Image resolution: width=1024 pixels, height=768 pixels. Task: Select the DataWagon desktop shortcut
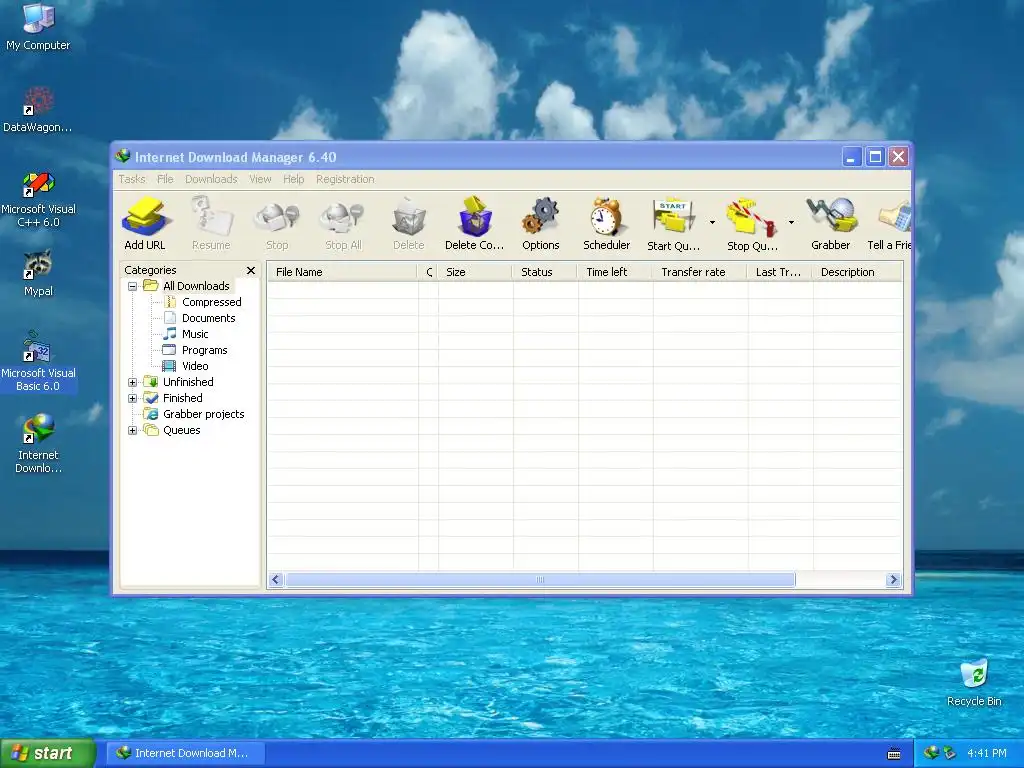38,110
